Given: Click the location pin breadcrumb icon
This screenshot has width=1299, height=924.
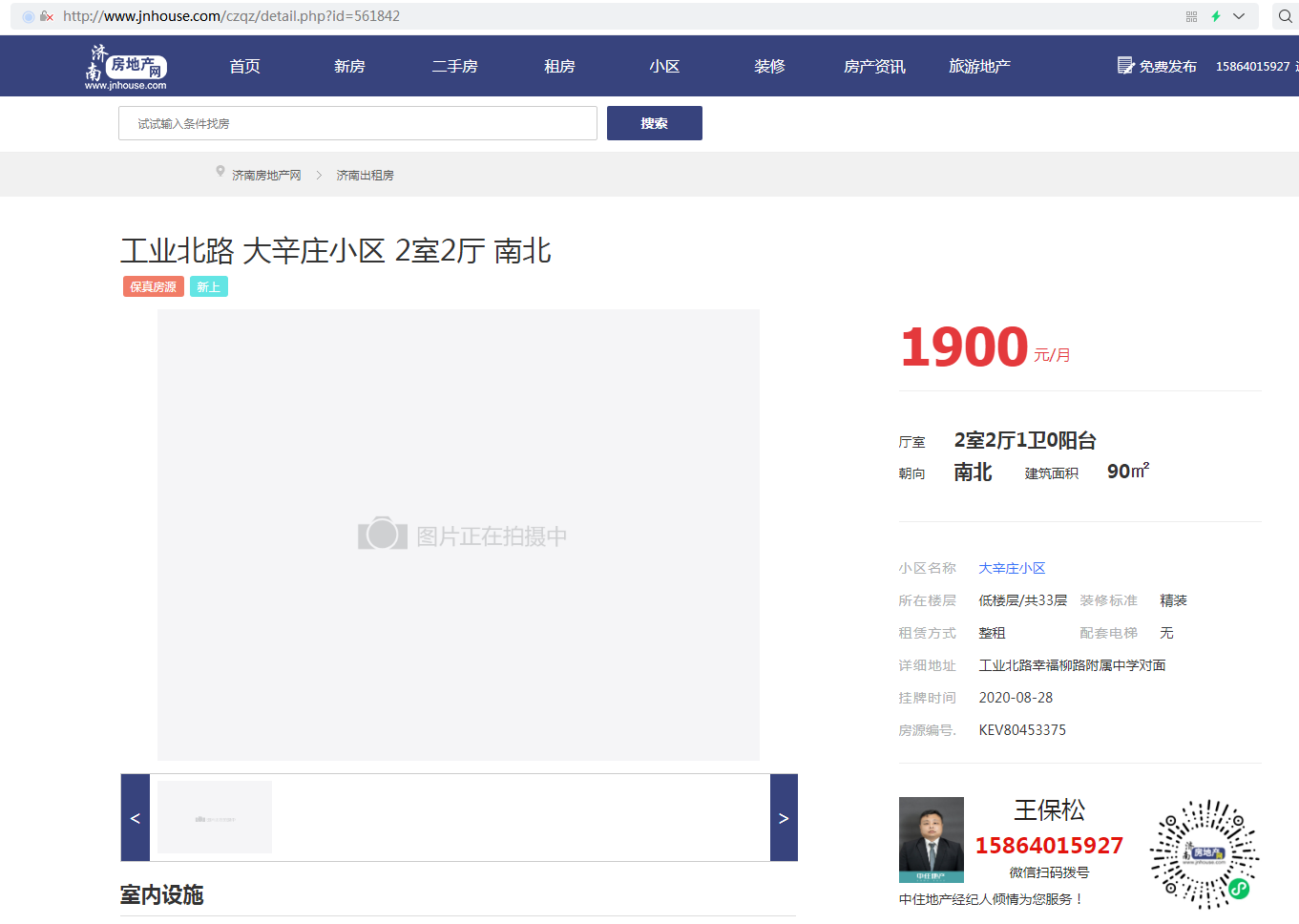Looking at the screenshot, I should 220,173.
